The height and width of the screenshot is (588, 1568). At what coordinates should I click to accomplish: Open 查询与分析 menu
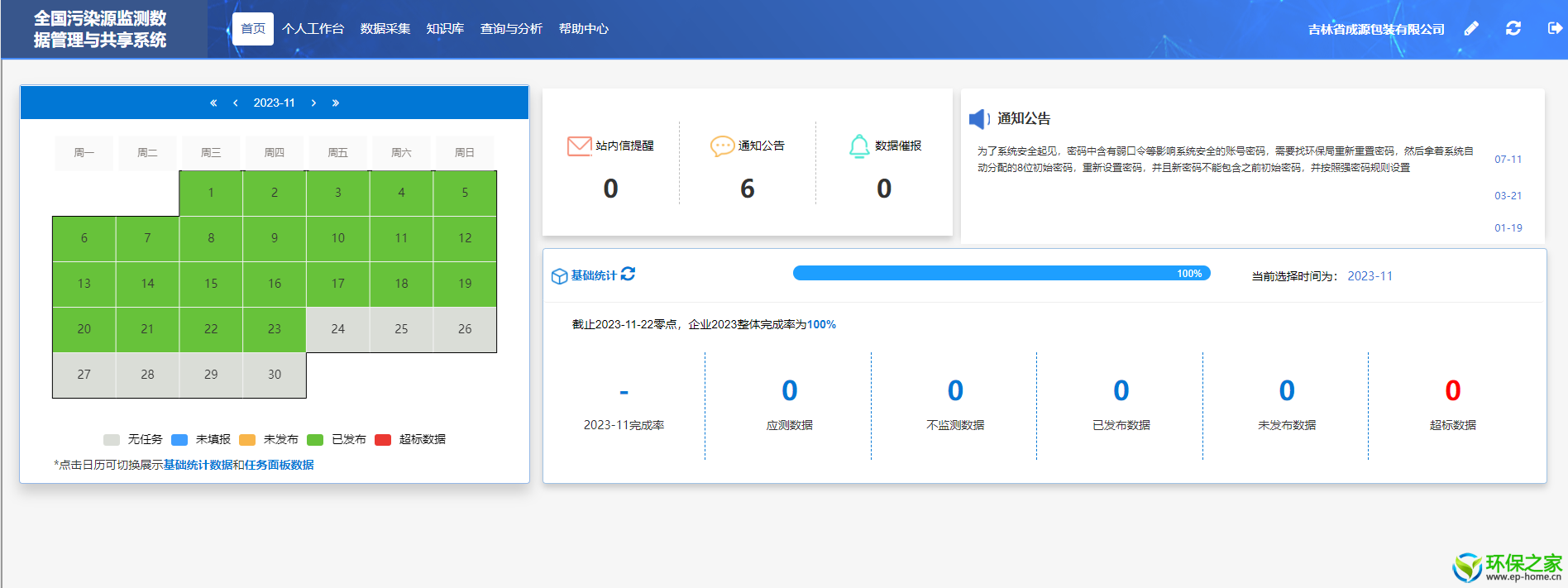tap(511, 29)
